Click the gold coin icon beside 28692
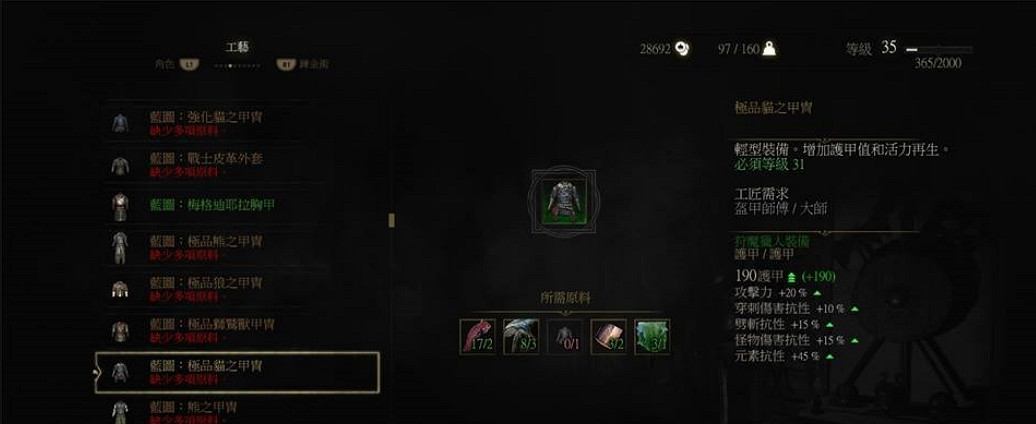The image size is (1036, 424). (682, 48)
